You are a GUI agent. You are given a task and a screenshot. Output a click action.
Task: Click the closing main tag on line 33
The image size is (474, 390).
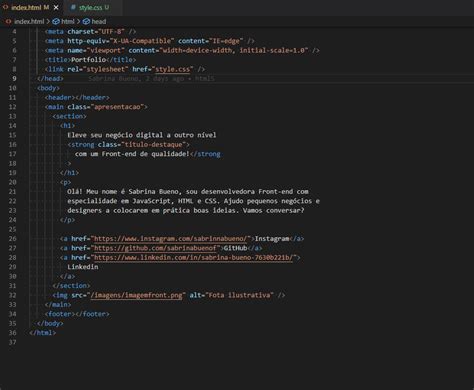[x=58, y=304]
